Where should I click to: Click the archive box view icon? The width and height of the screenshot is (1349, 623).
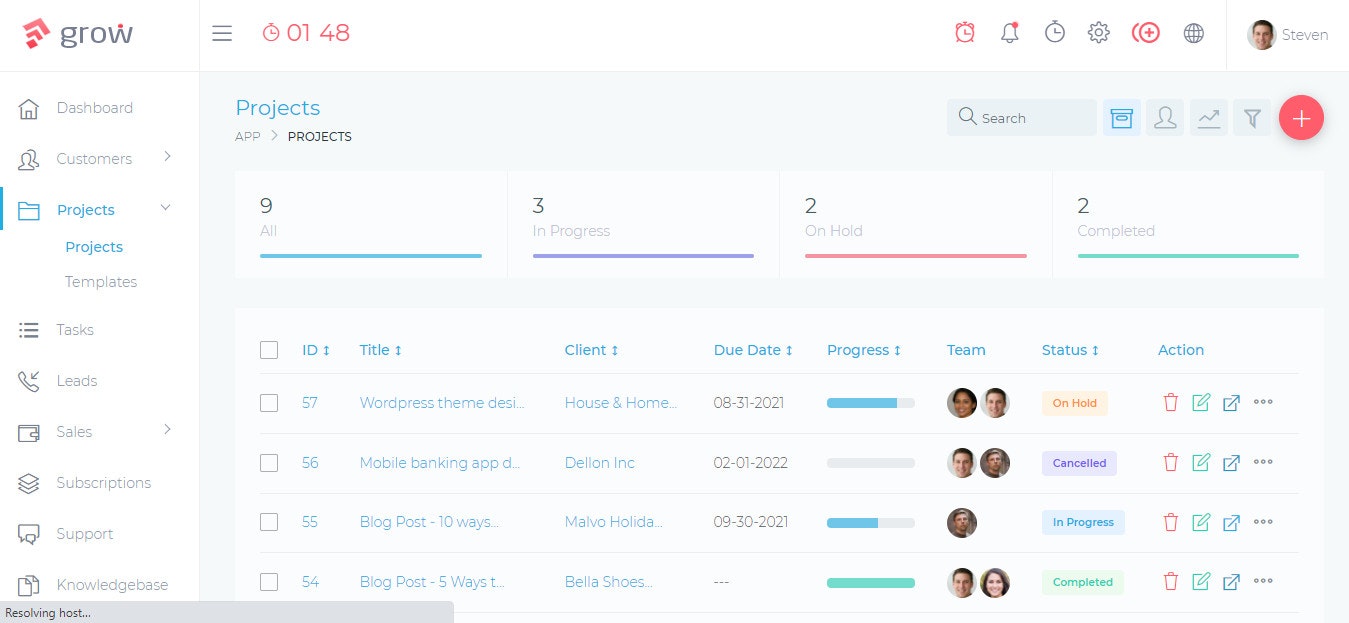pyautogui.click(x=1121, y=117)
